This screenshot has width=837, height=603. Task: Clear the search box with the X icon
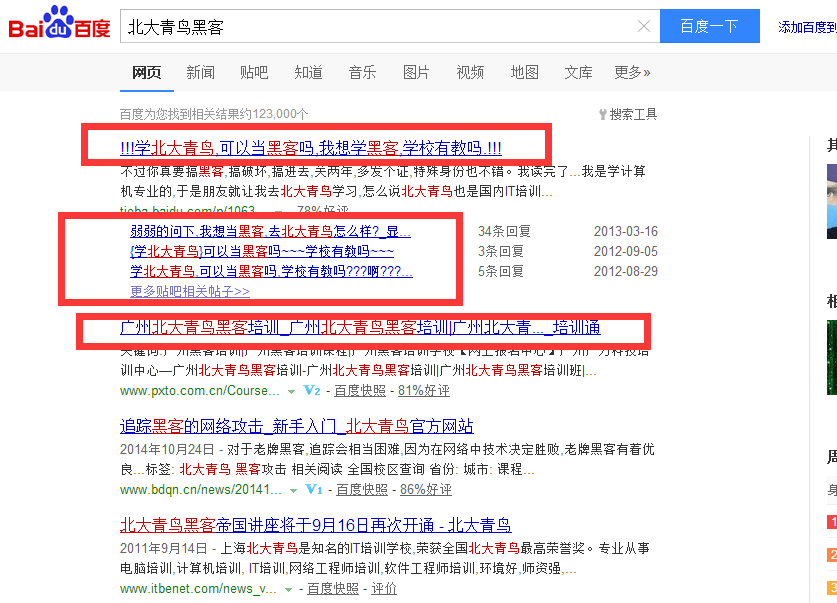tap(644, 26)
